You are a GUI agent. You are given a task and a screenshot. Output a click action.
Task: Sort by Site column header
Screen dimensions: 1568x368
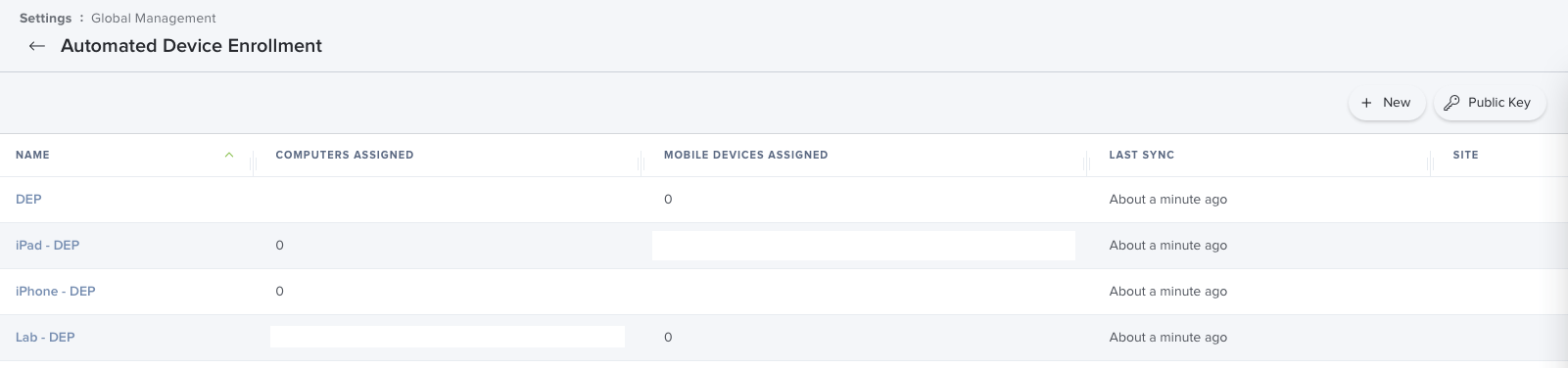tap(1465, 155)
